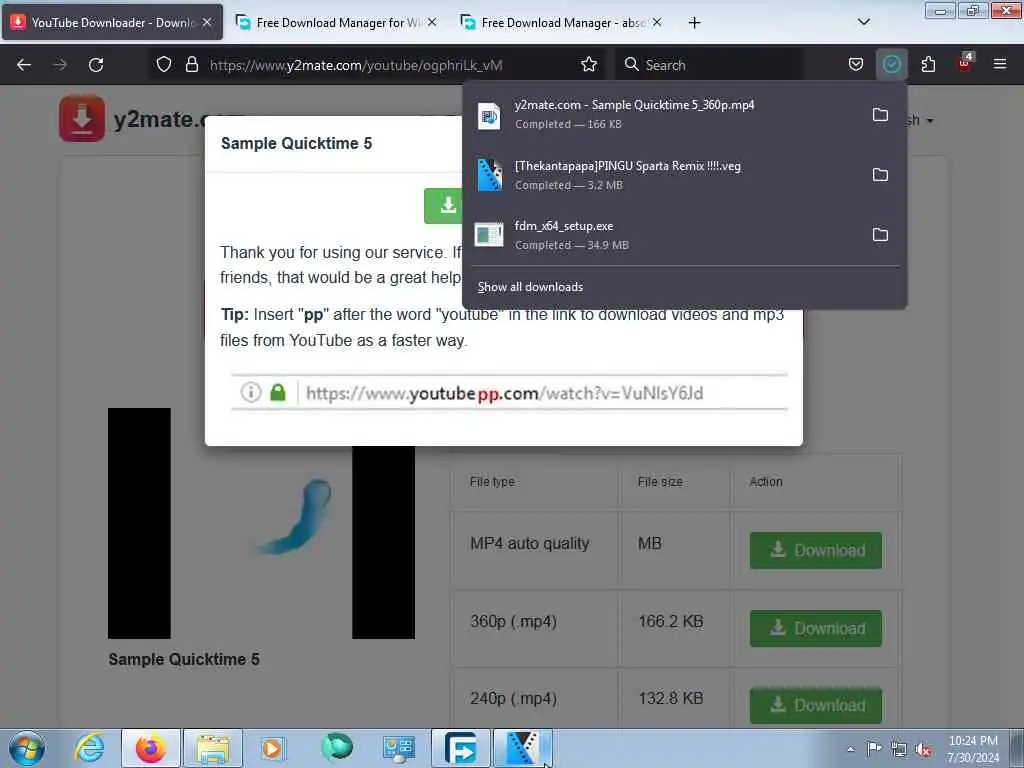List all tabs dropdown chevron

click(863, 22)
